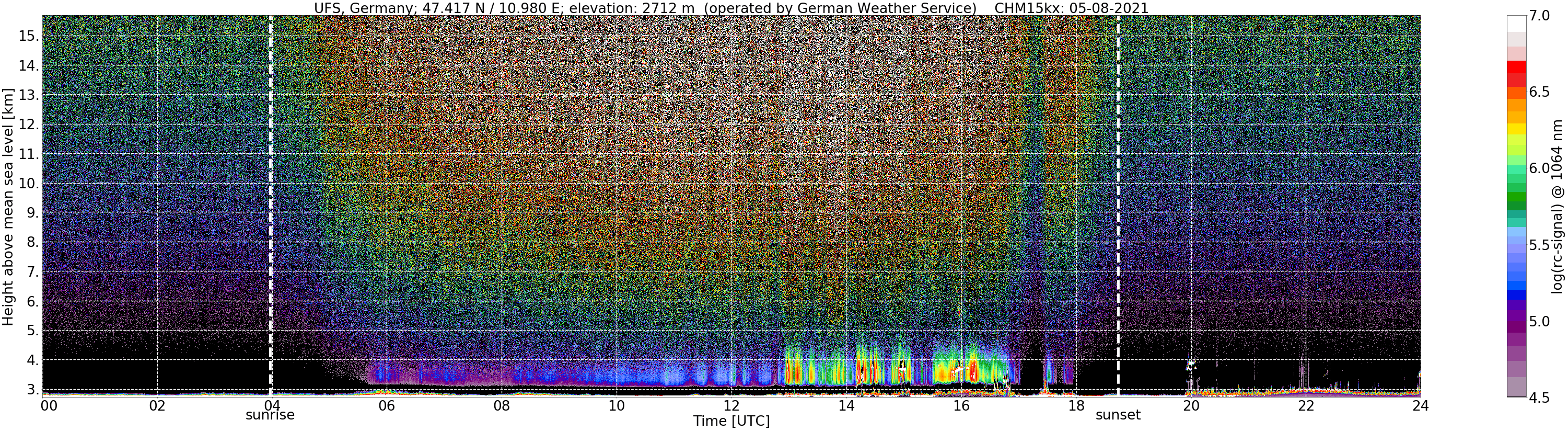
Task: Click the sunrise label below the time axis
Action: pyautogui.click(x=270, y=415)
